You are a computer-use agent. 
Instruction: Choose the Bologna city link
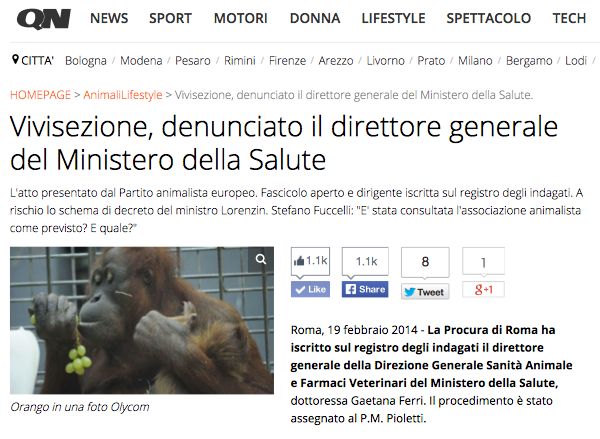coord(86,61)
